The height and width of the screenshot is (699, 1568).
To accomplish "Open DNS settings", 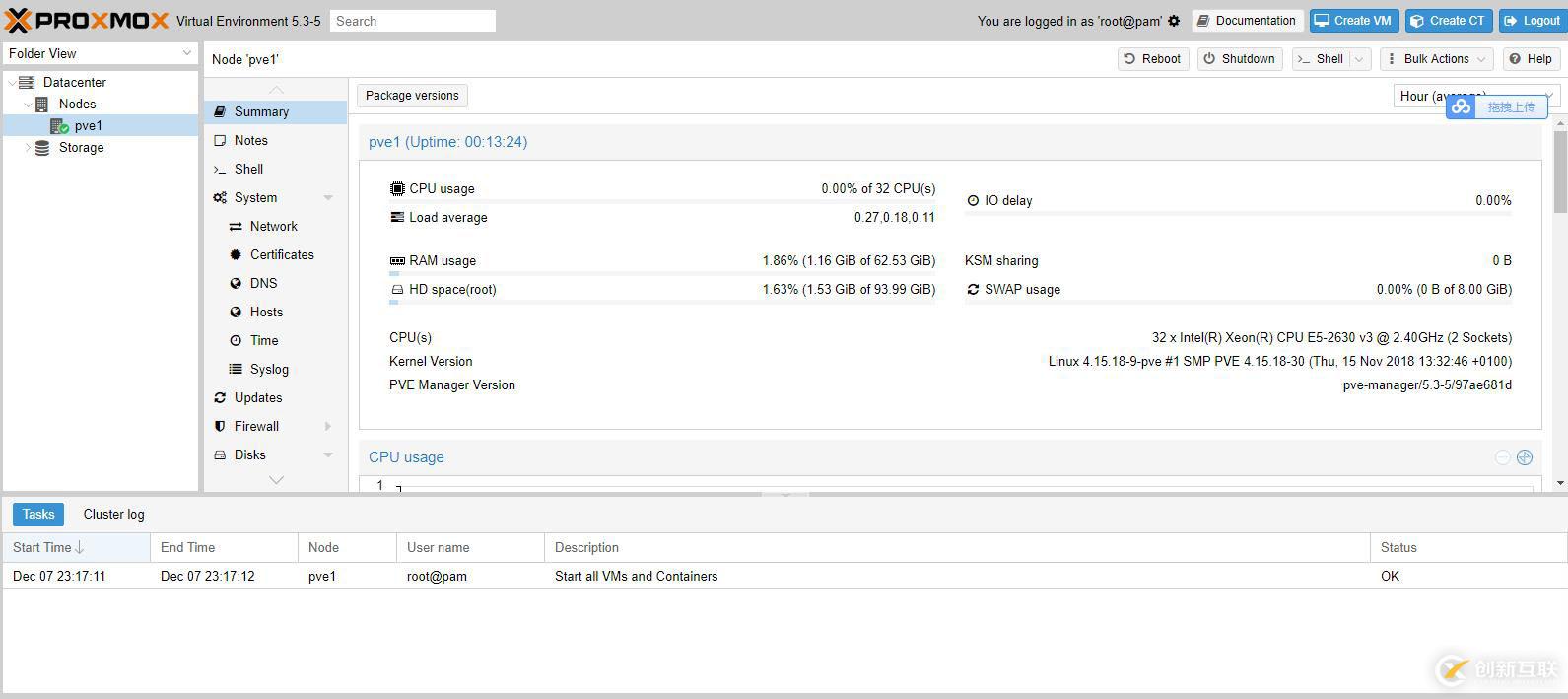I will click(275, 283).
